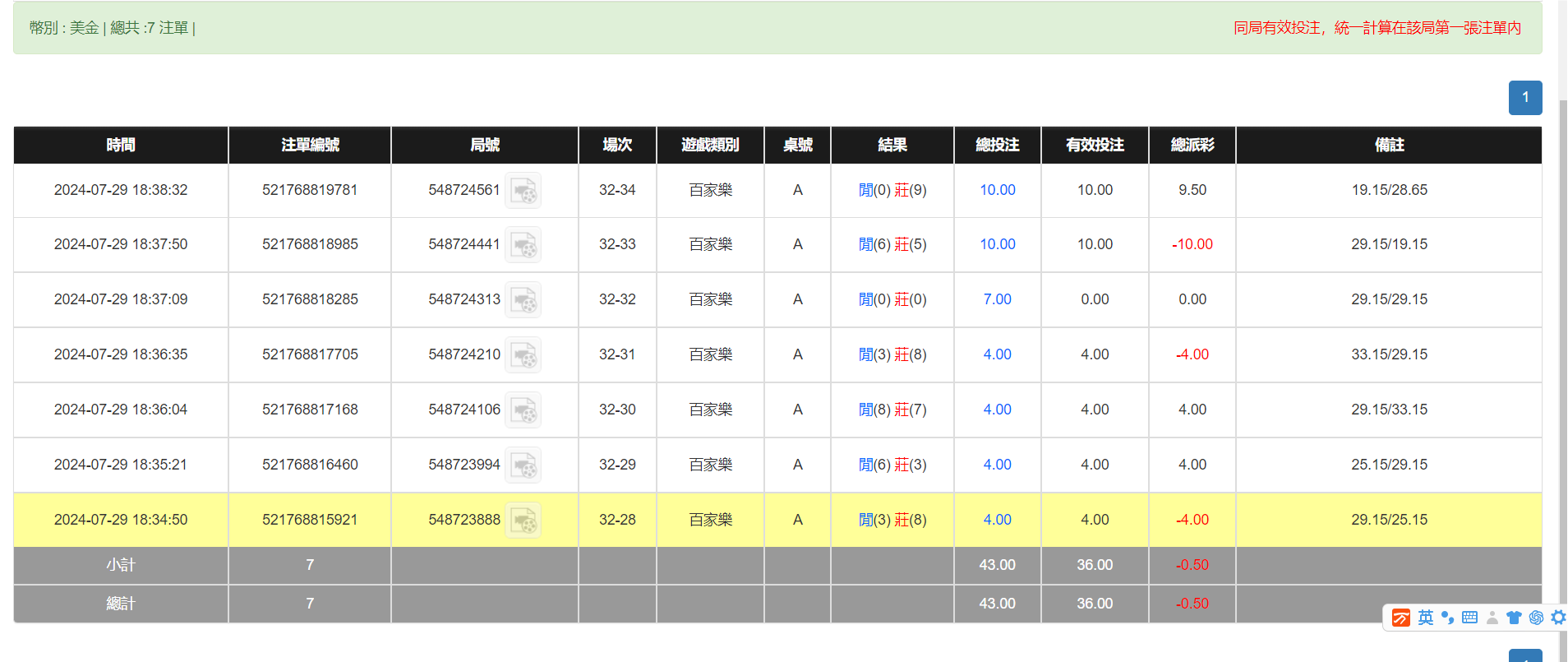The image size is (1568, 662).
Task: Toggle punctuation mode in input method bar
Action: [1448, 618]
